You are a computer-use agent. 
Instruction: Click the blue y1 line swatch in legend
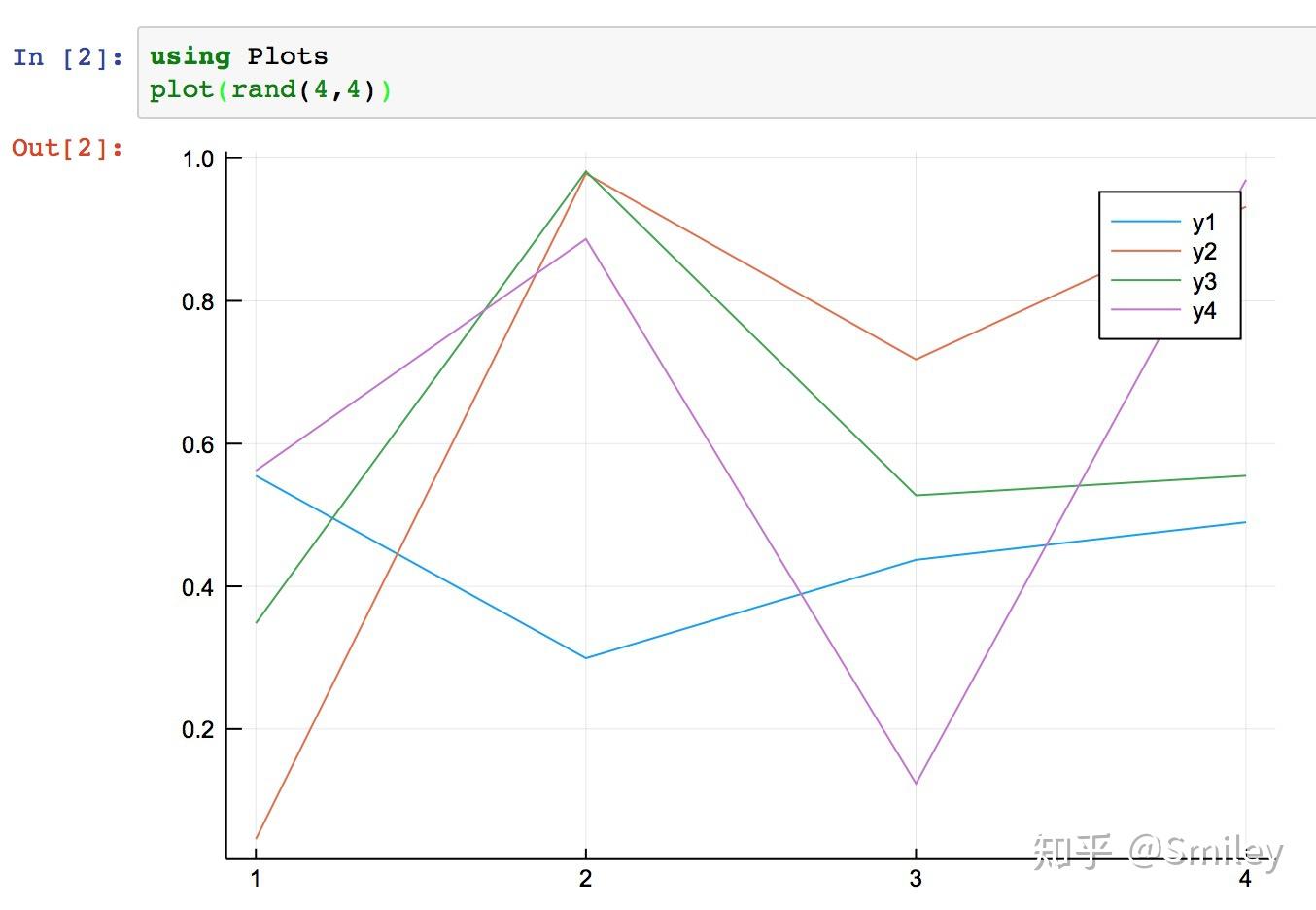1146,222
